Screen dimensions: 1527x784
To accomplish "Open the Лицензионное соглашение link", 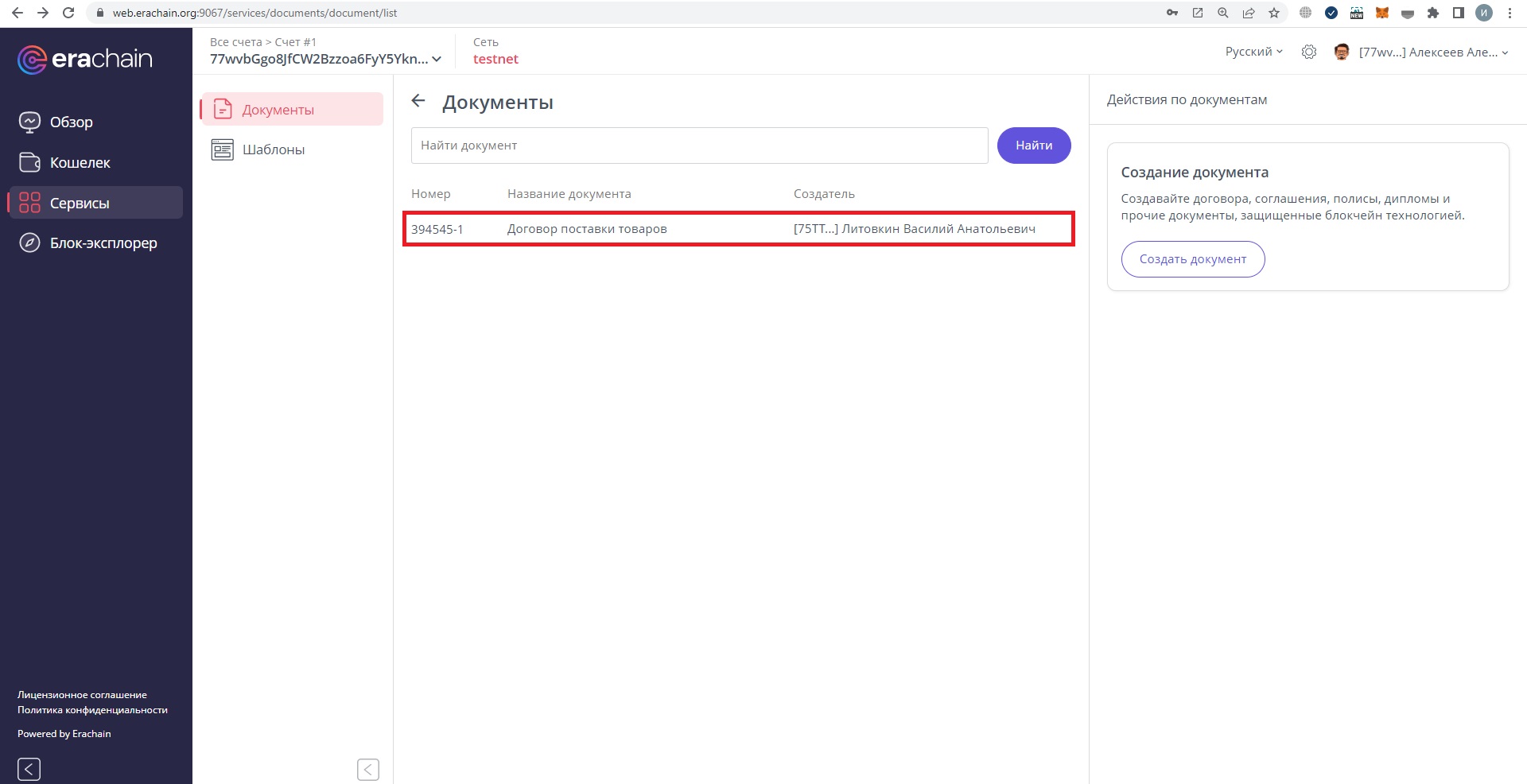I will pyautogui.click(x=82, y=695).
